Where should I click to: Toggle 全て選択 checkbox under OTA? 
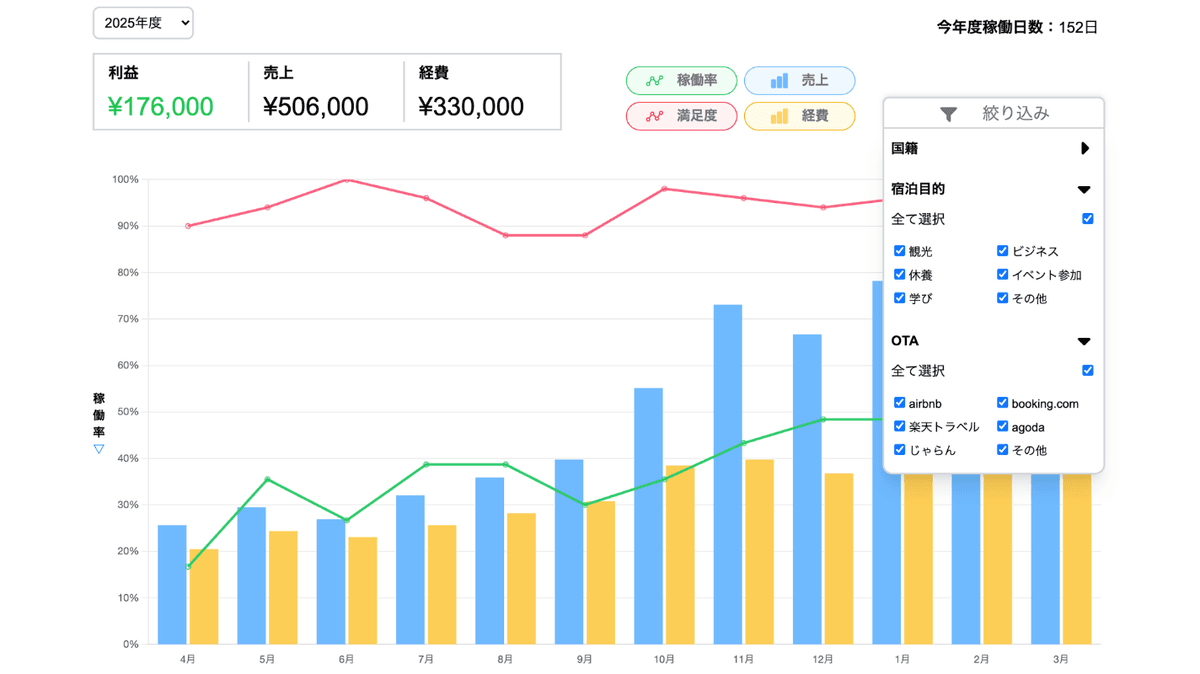1087,371
